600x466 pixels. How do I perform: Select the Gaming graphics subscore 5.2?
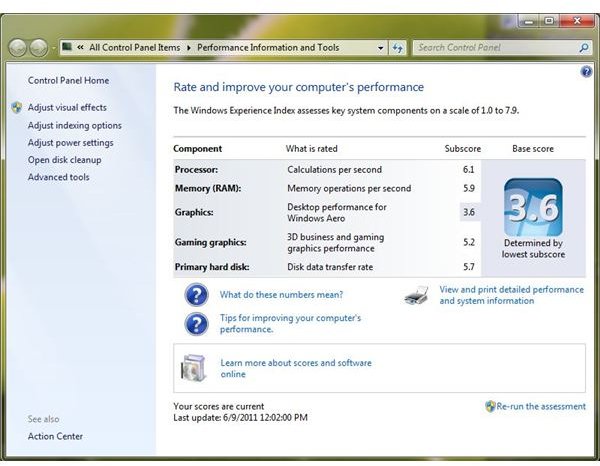click(469, 242)
